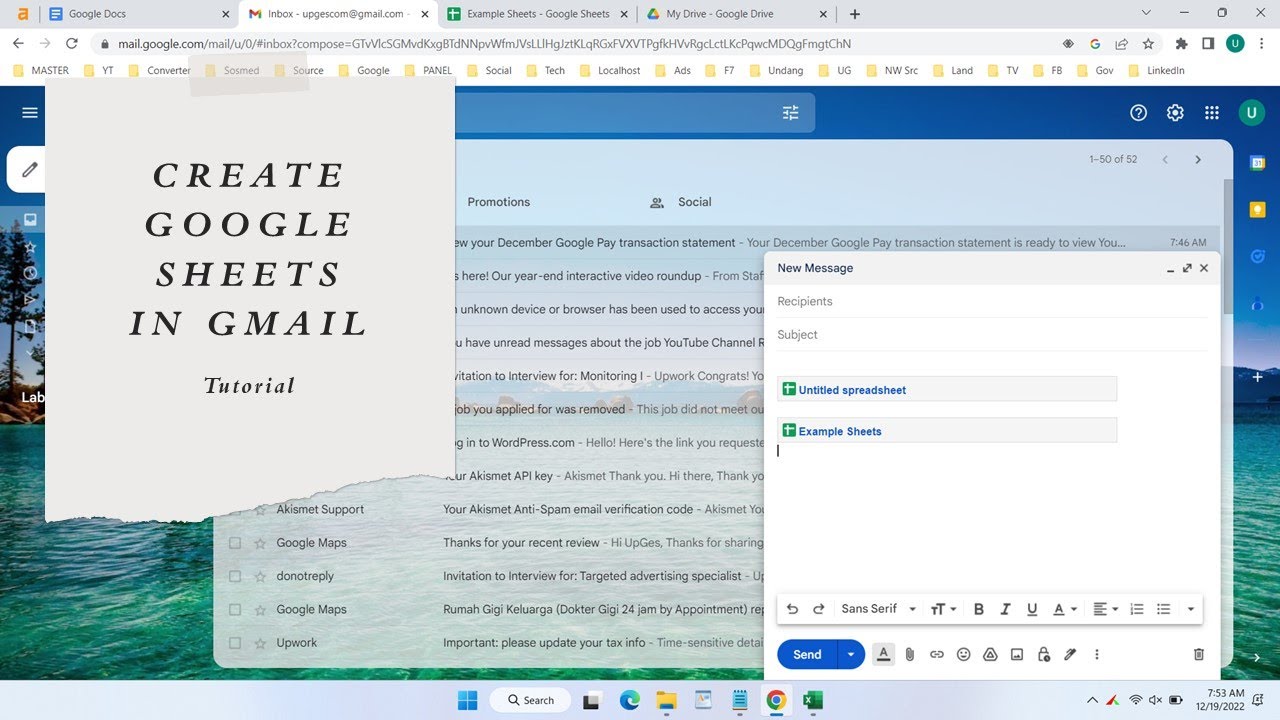Screen dimensions: 1280x720
Task: Open Promotions inbox tab
Action: pyautogui.click(x=498, y=202)
